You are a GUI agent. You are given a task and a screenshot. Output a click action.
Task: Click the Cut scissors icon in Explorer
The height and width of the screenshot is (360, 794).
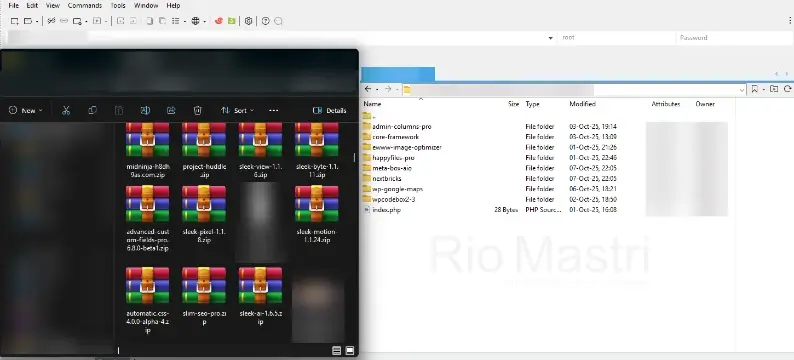(x=66, y=110)
